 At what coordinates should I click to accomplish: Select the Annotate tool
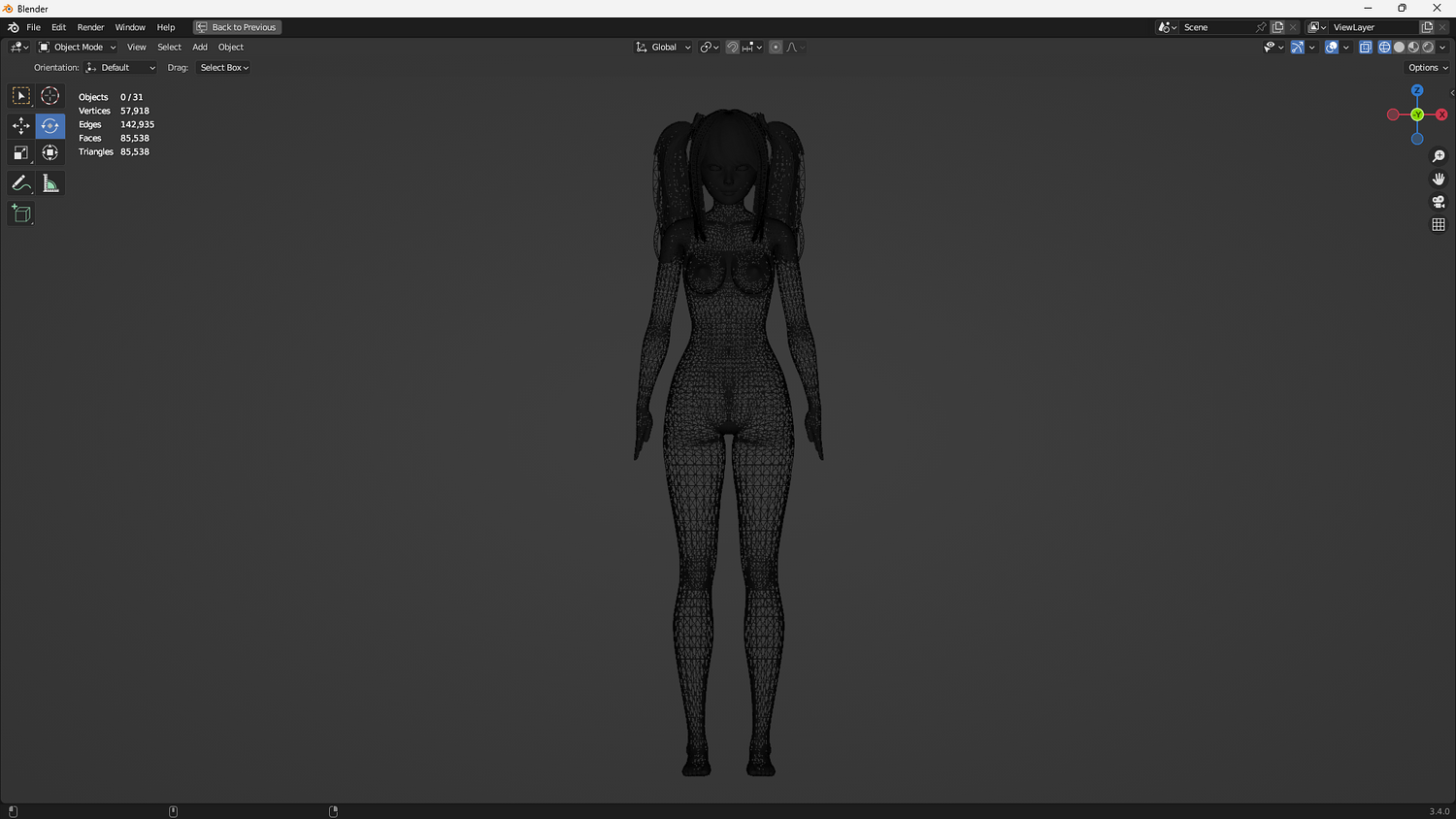[x=21, y=183]
